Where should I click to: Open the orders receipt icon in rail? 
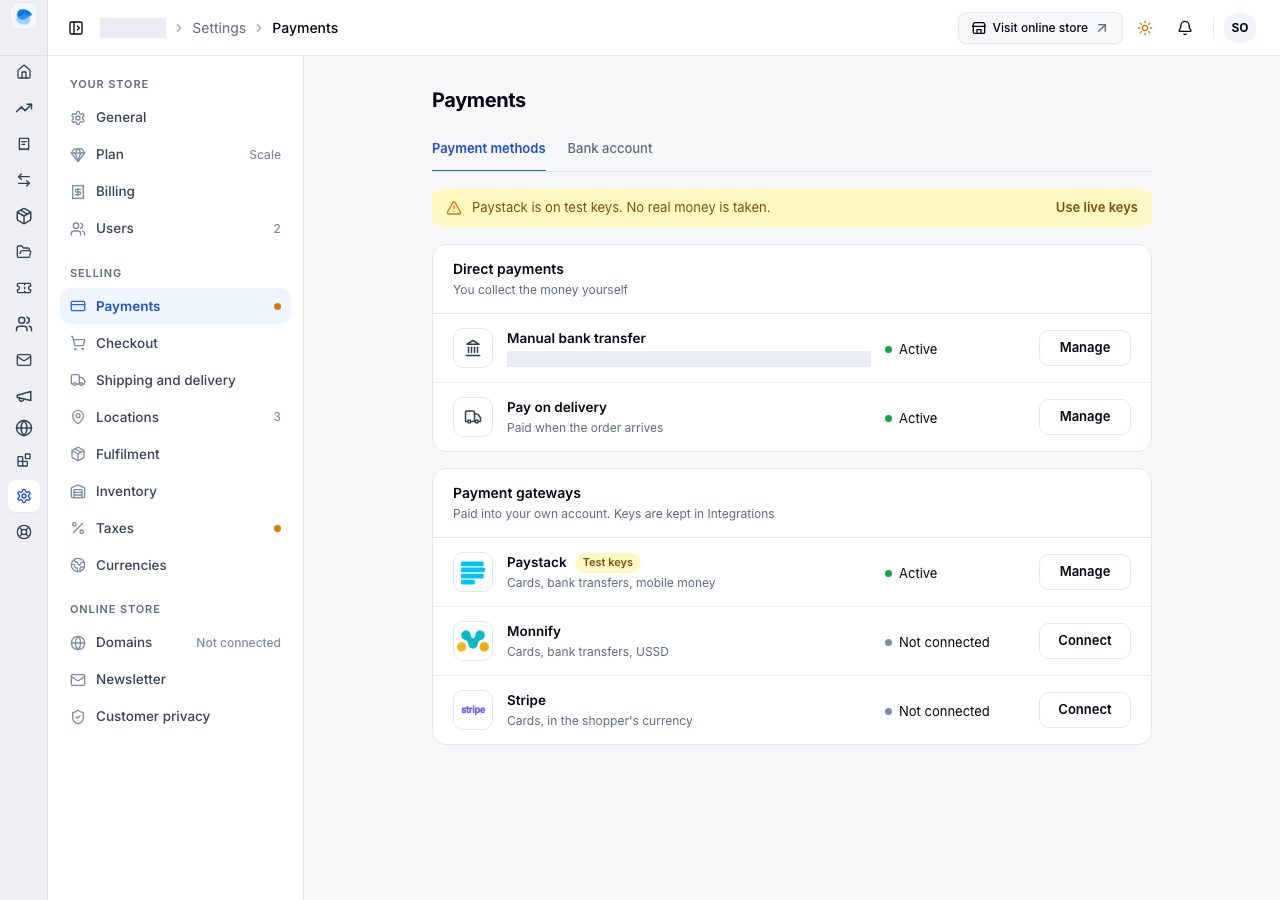coord(24,144)
